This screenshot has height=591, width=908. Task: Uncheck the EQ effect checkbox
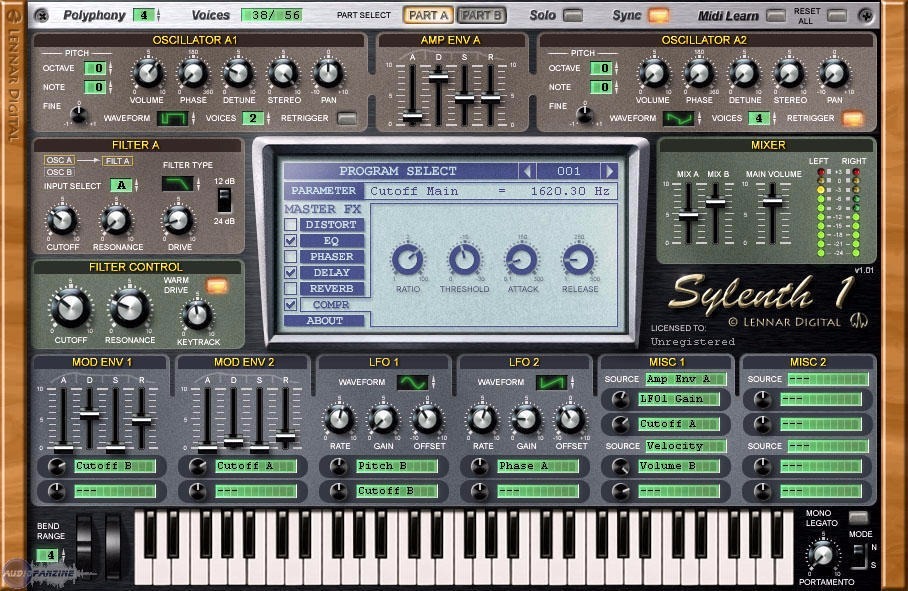pos(291,240)
